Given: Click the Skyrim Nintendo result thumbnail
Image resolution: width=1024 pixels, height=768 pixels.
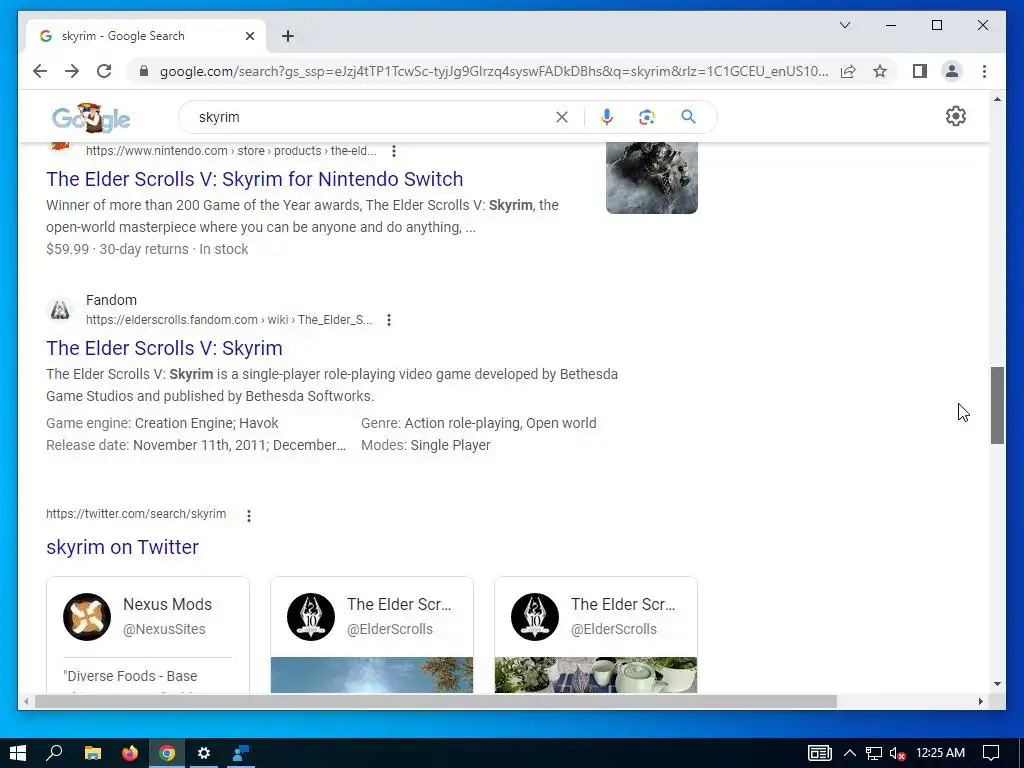Looking at the screenshot, I should coord(652,178).
